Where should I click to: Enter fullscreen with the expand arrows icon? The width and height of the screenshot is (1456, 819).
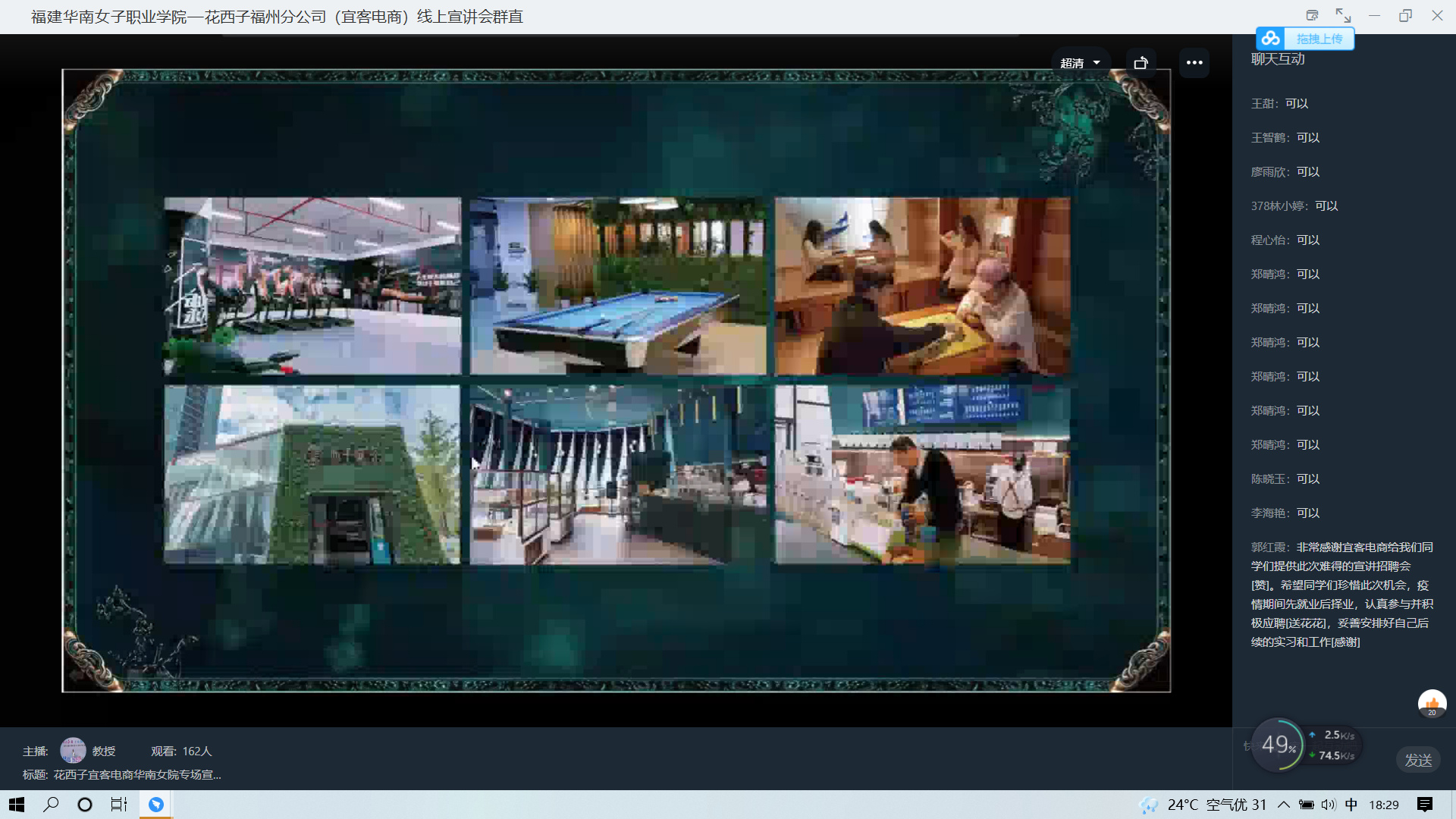click(1343, 15)
